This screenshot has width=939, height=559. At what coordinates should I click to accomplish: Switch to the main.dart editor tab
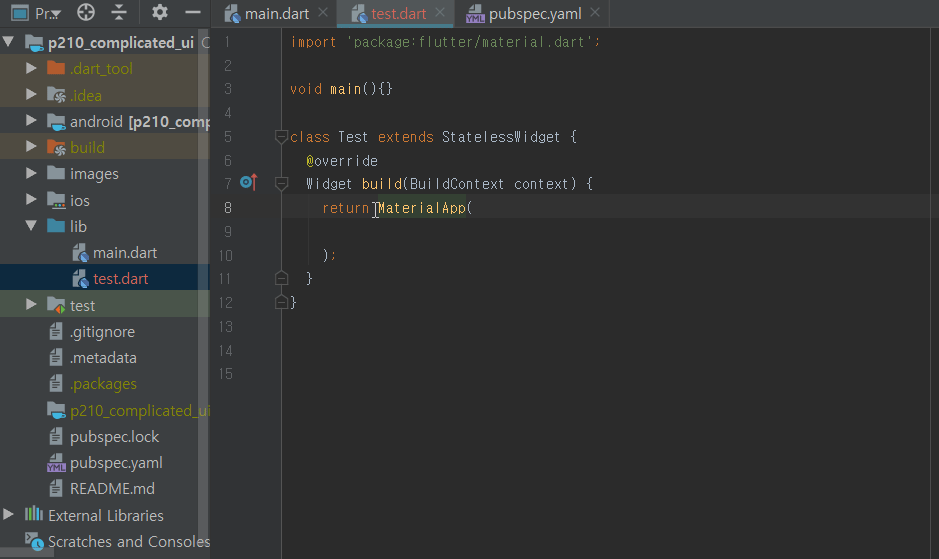[x=277, y=13]
